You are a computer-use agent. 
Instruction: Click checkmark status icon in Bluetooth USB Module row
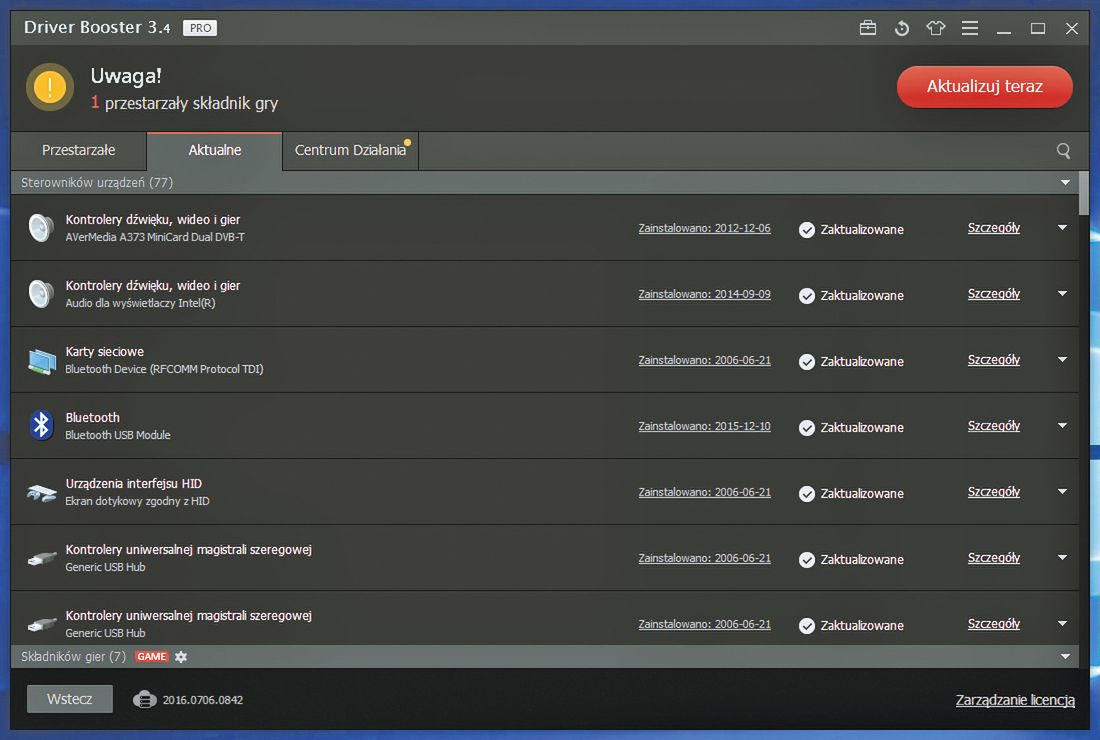(x=807, y=428)
